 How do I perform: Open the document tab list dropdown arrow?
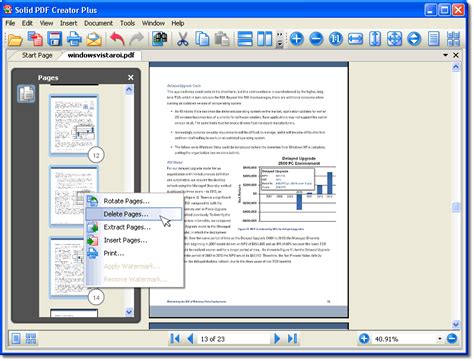(445, 55)
